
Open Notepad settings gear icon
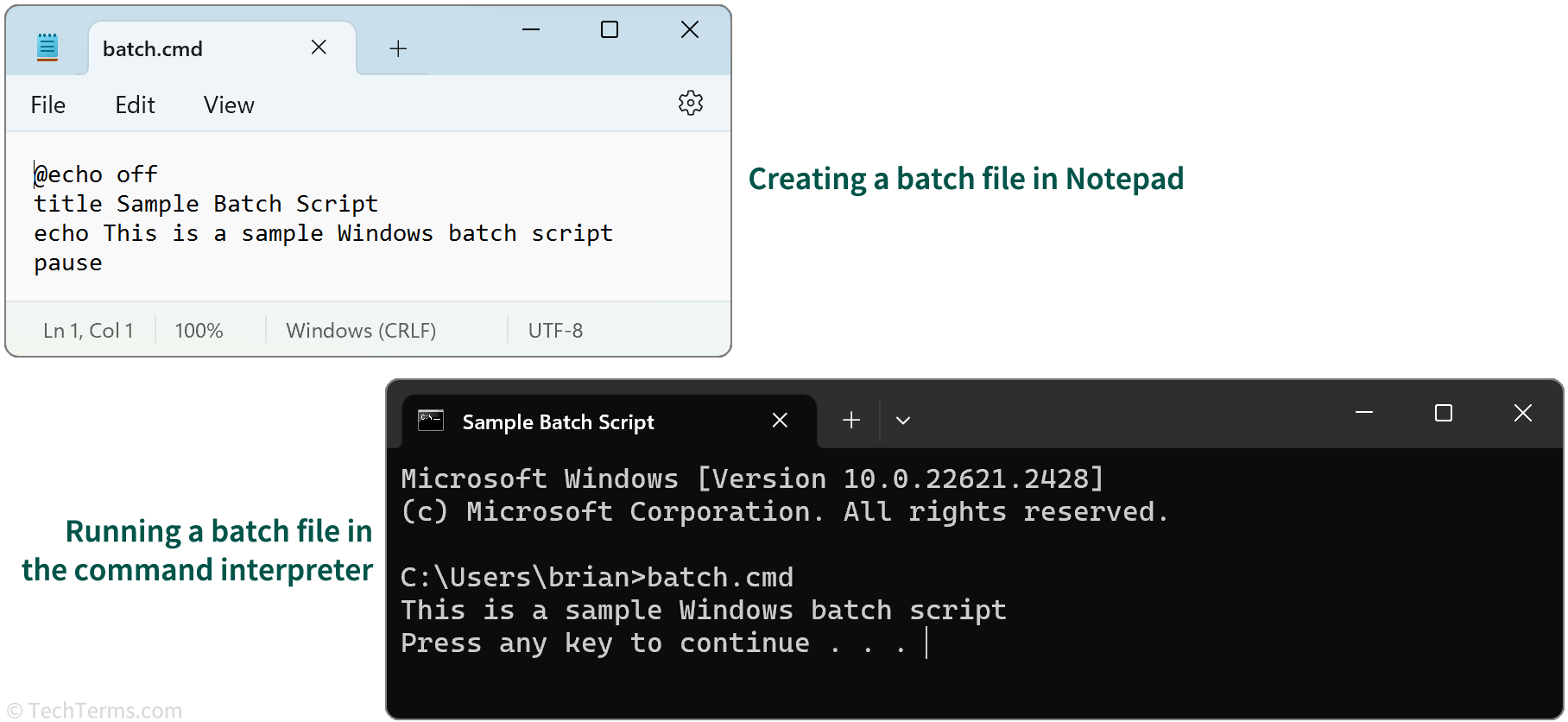(x=691, y=104)
